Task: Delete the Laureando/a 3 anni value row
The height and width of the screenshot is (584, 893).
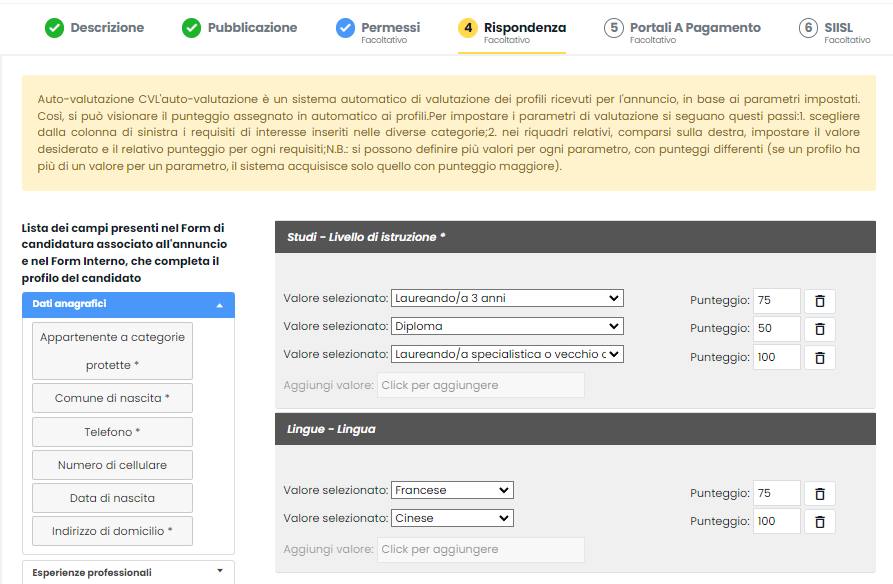Action: pyautogui.click(x=820, y=301)
